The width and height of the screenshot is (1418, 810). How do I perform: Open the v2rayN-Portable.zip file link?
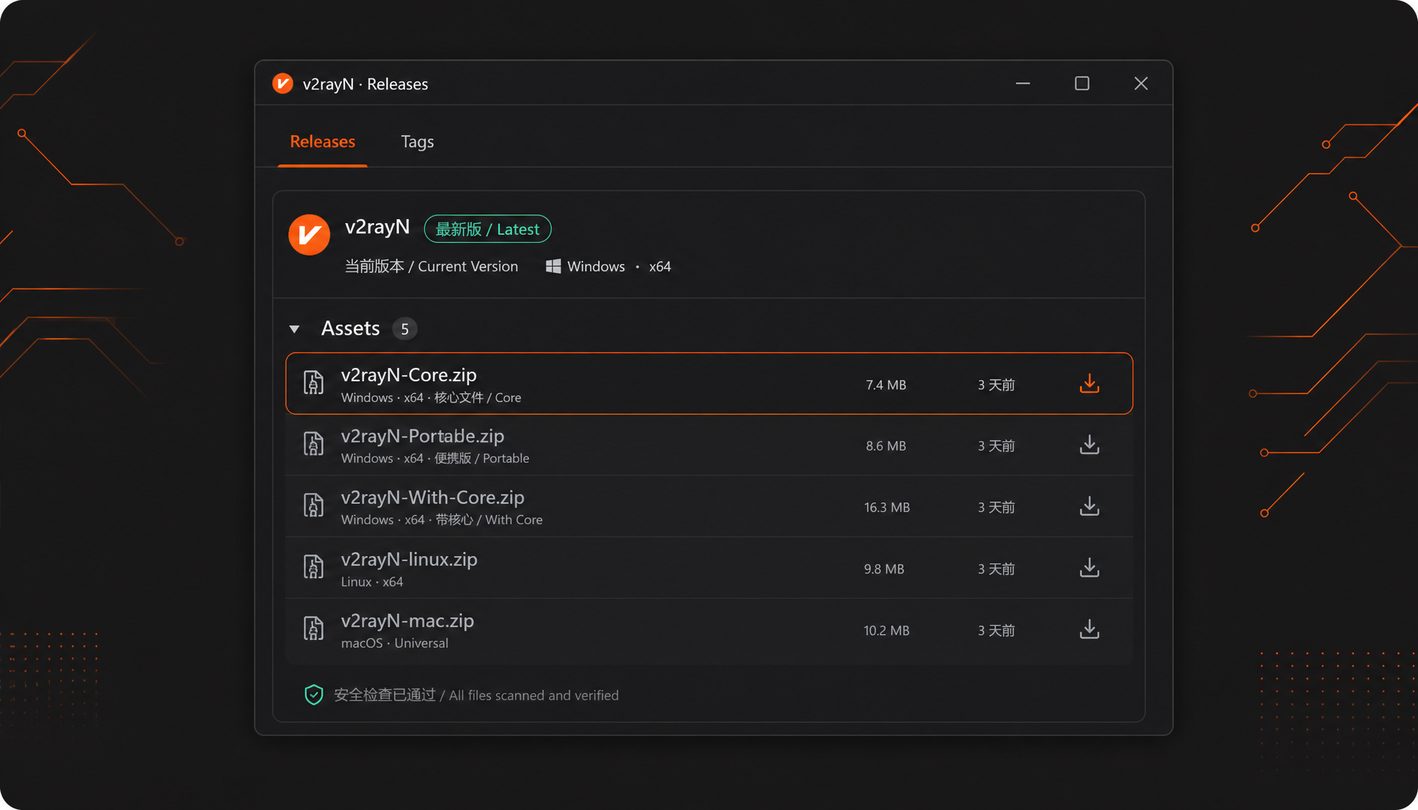pos(422,436)
